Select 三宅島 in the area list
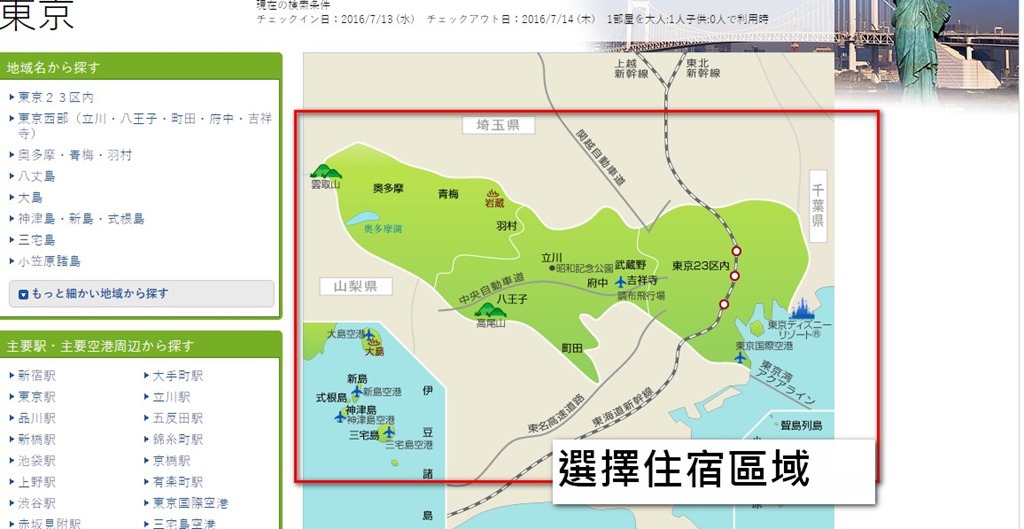1024x529 pixels. coord(36,240)
